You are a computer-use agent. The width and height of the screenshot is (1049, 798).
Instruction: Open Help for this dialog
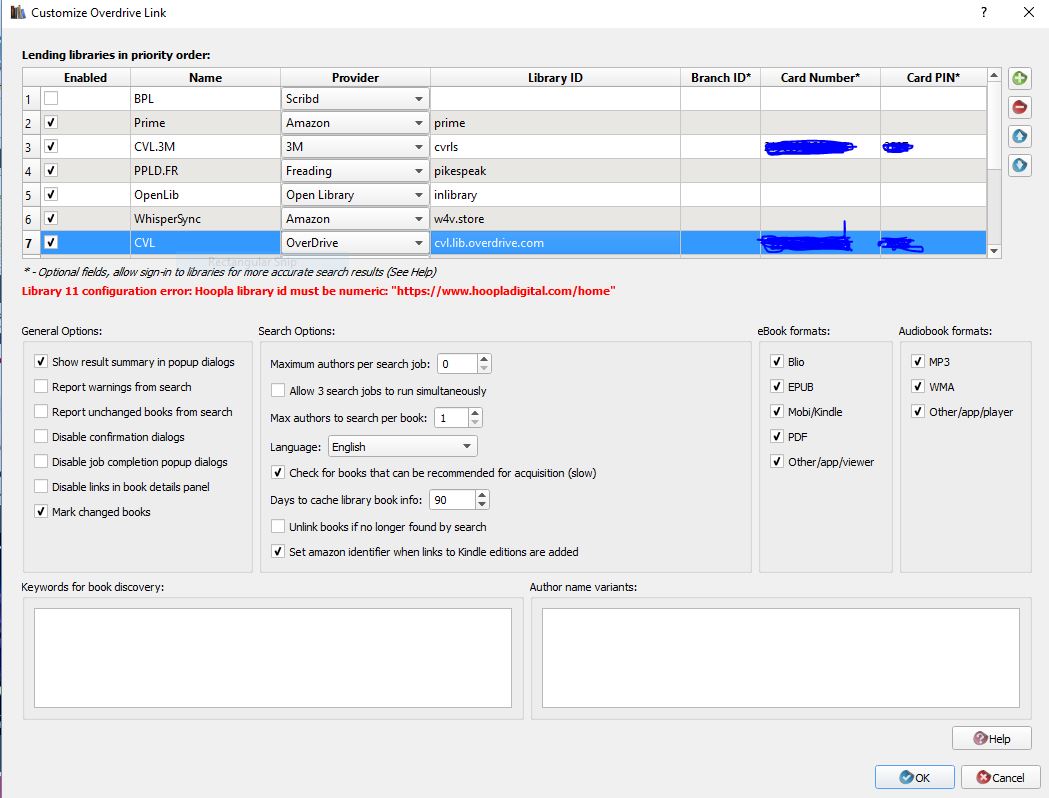pos(991,738)
